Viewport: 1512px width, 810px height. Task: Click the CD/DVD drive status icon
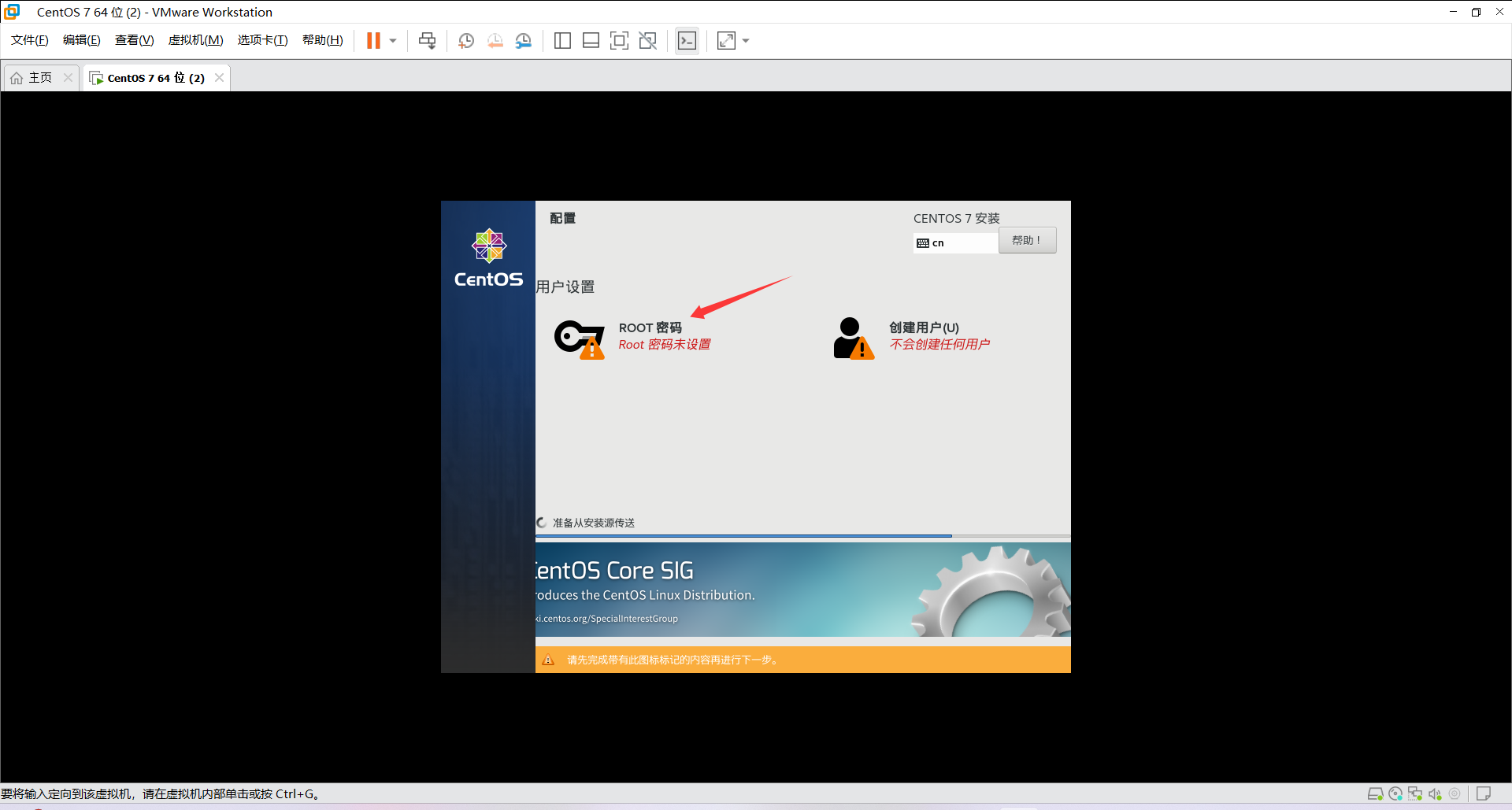tap(1395, 794)
